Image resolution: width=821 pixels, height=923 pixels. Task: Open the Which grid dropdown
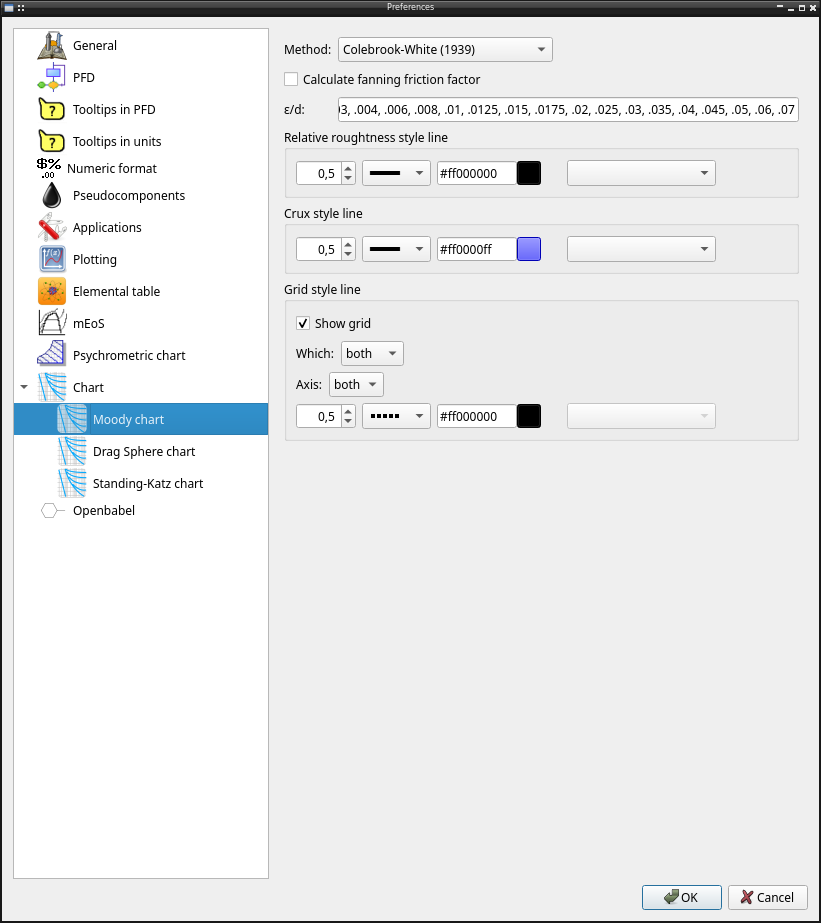[372, 353]
